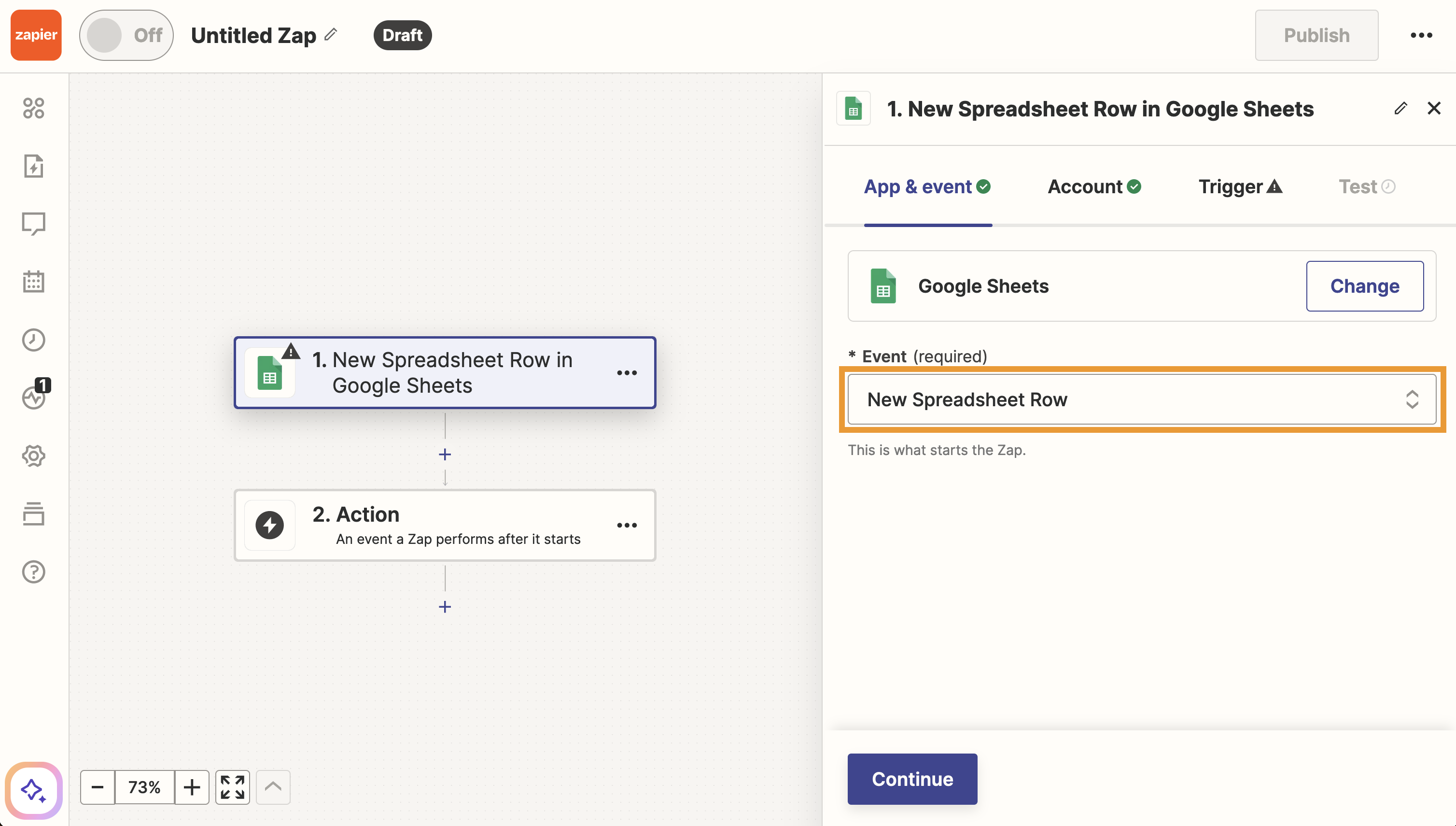Expand the canvas controls chevron

tap(273, 787)
